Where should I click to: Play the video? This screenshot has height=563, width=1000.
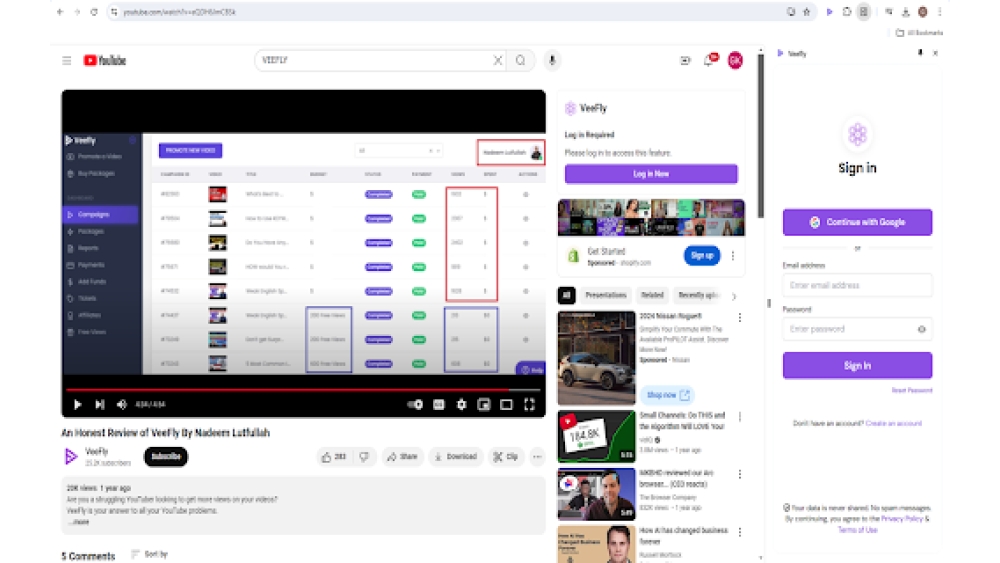point(77,404)
